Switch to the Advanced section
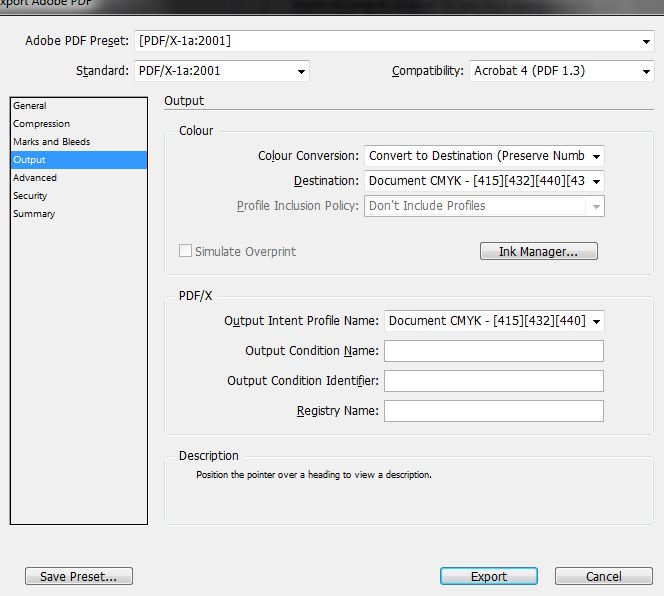The width and height of the screenshot is (664, 596). pos(79,177)
